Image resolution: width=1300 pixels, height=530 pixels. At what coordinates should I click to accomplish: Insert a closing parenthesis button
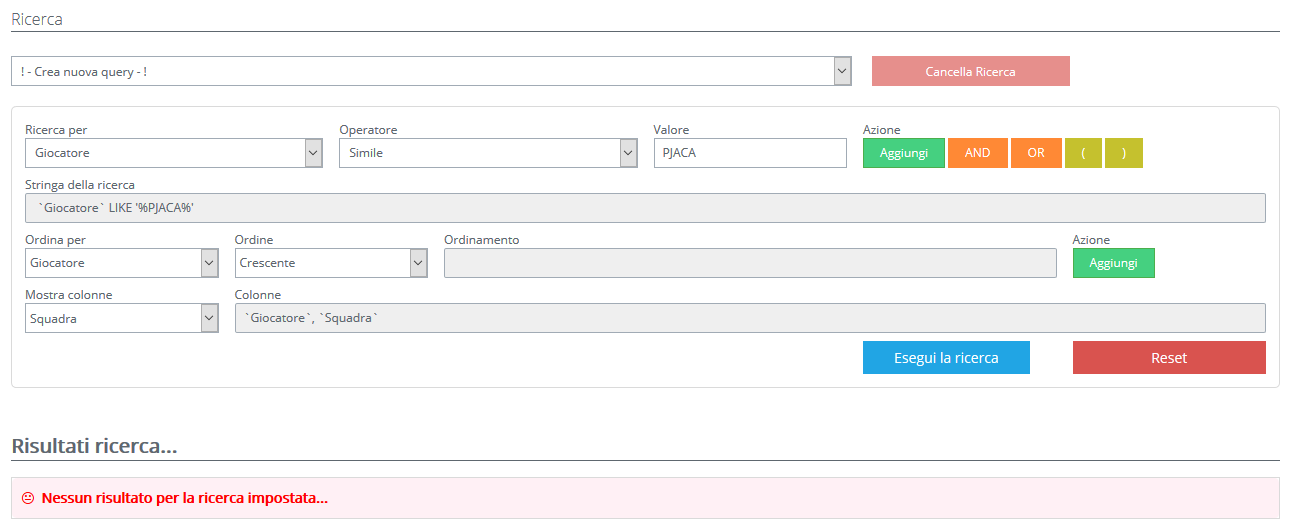pyautogui.click(x=1124, y=153)
